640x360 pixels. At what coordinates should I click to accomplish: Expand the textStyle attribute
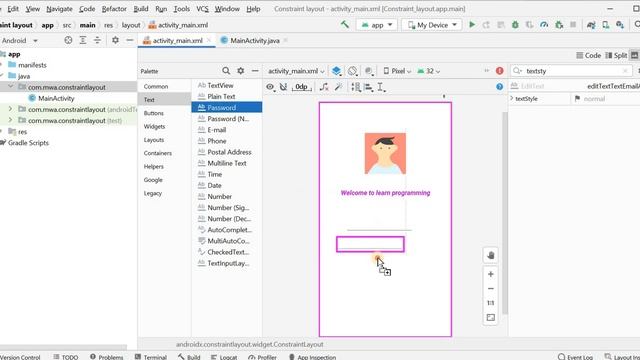512,98
